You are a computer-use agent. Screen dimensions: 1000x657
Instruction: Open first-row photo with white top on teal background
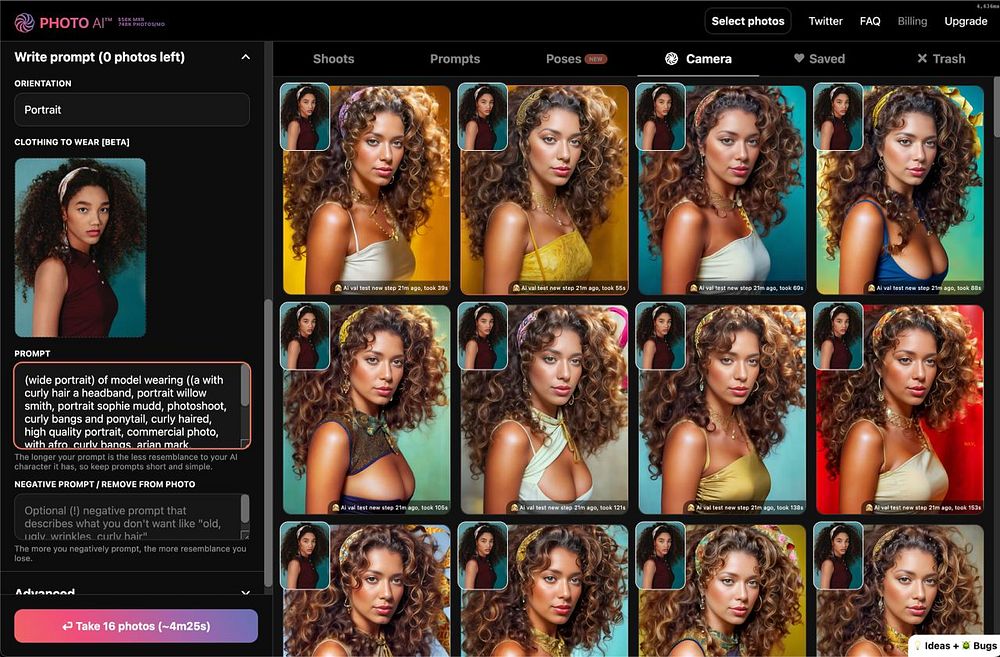coord(722,189)
